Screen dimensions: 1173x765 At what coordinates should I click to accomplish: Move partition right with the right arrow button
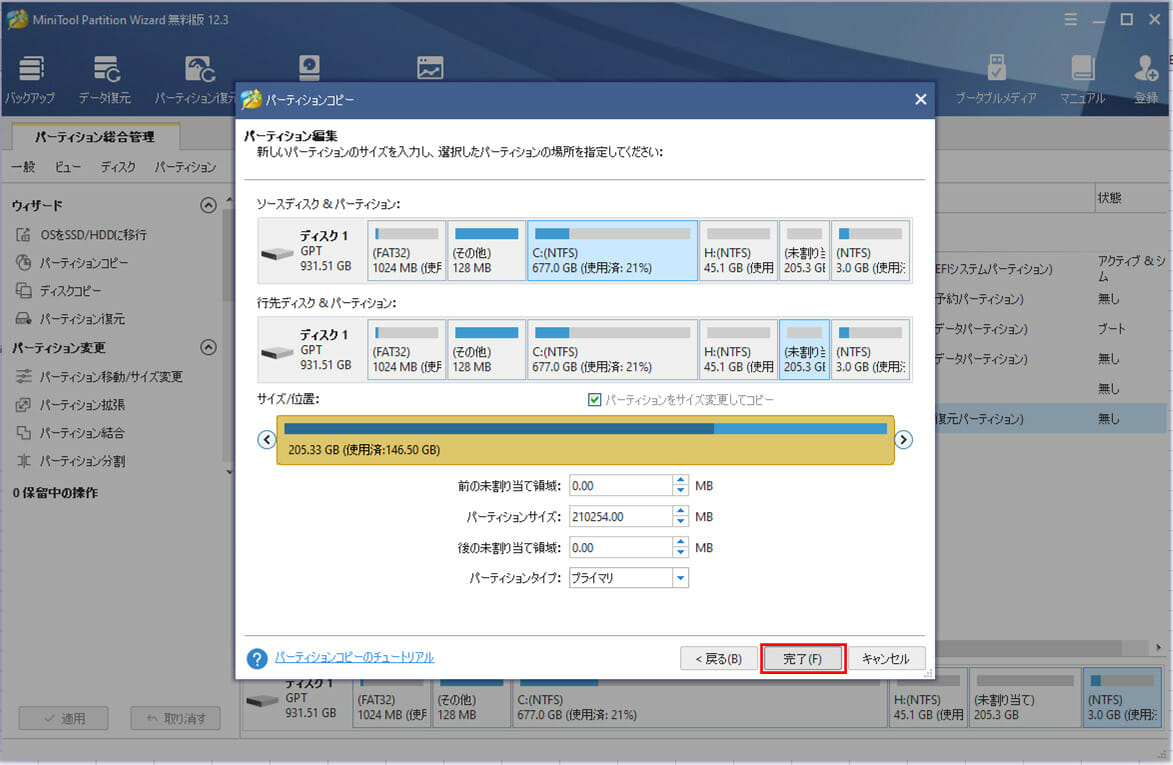(x=904, y=440)
